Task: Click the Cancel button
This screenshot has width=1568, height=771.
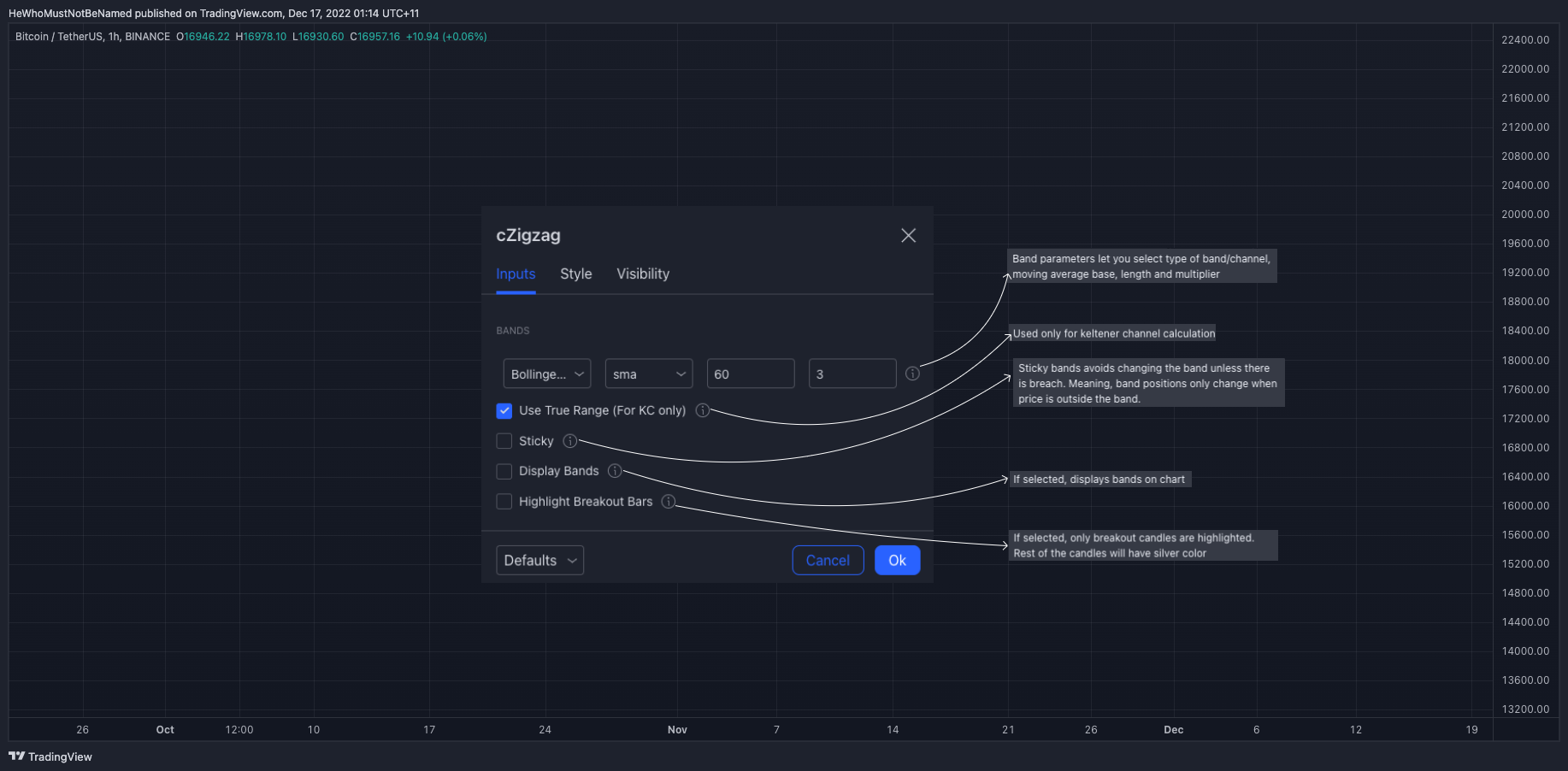Action: (828, 560)
